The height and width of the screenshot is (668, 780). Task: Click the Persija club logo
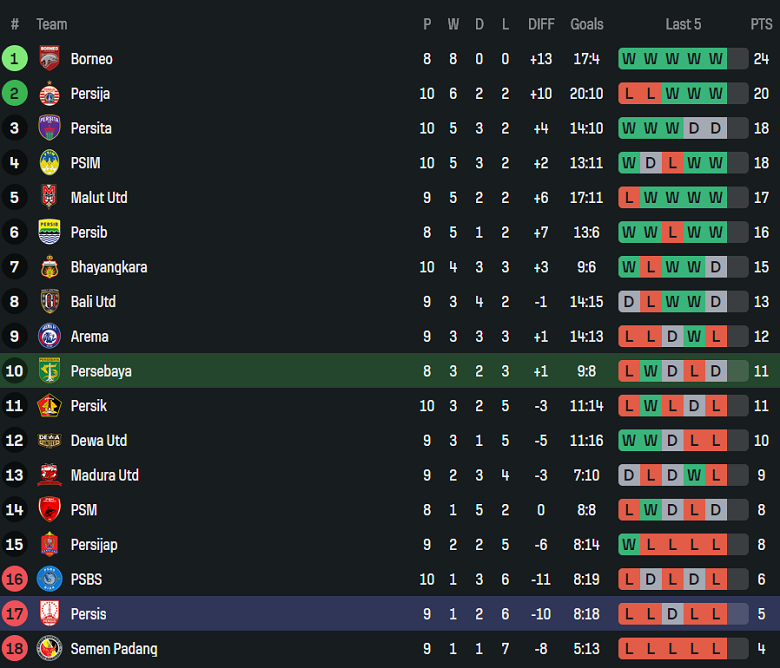click(x=49, y=94)
